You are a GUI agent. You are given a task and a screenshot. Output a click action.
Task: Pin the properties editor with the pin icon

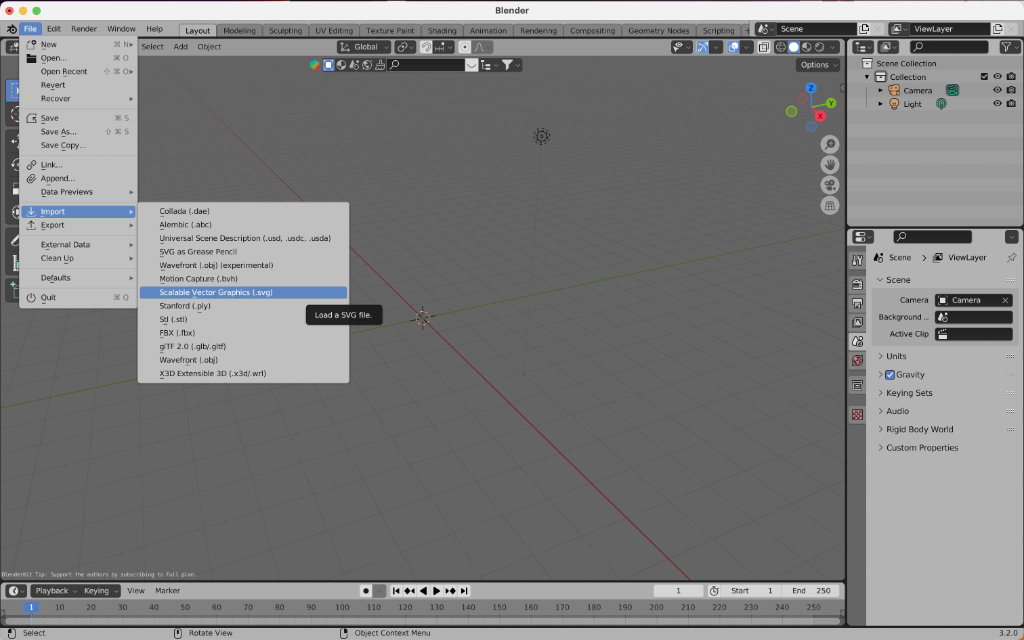[x=1011, y=257]
